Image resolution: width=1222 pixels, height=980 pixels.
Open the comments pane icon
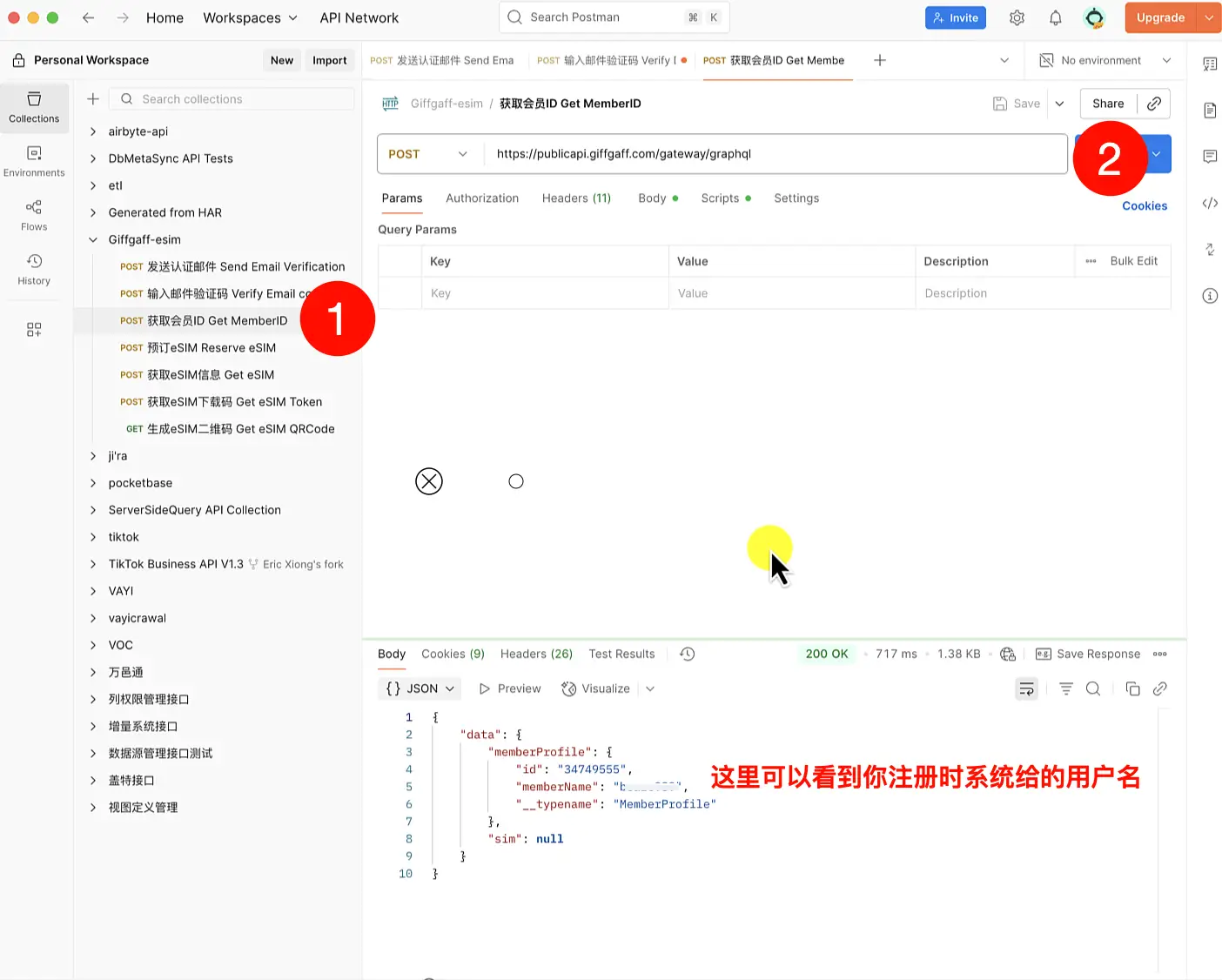point(1210,157)
